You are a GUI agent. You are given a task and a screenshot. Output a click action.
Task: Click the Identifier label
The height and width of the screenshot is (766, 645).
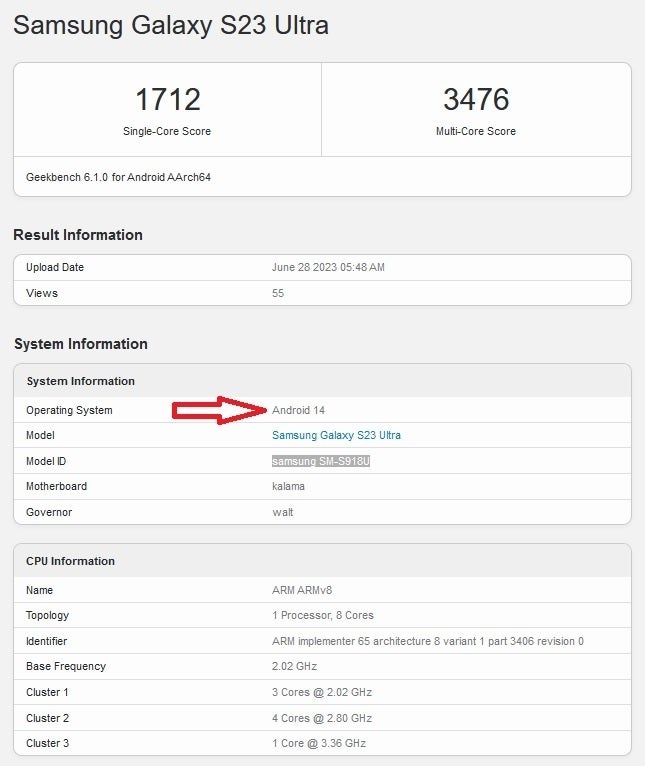click(46, 641)
